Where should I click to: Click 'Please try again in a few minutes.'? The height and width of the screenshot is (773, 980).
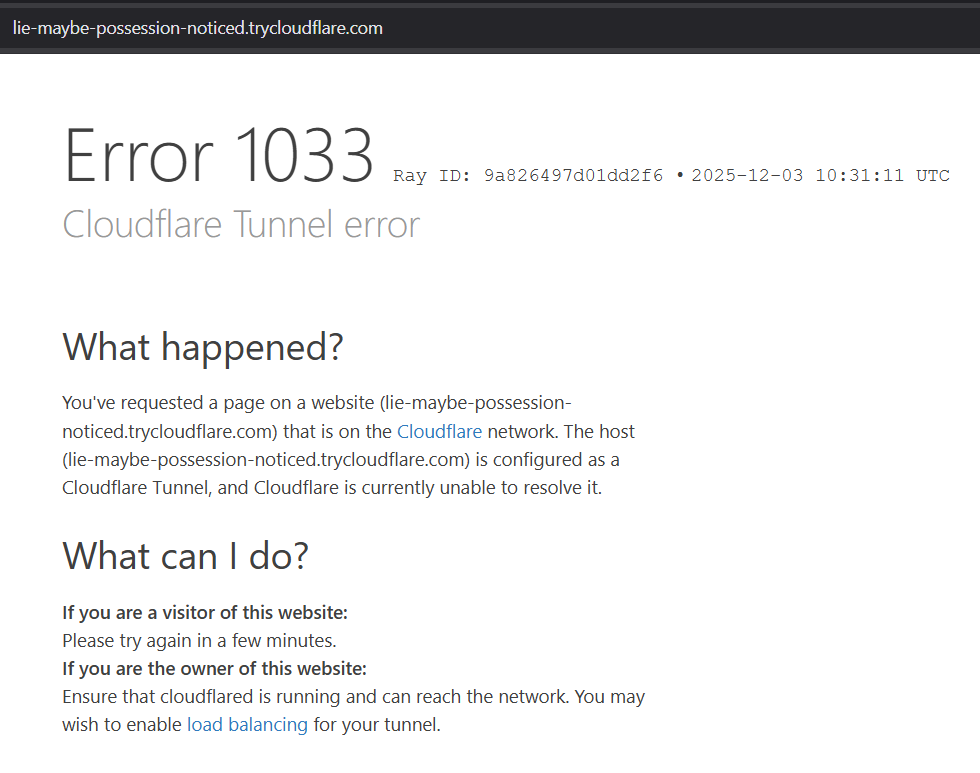(199, 641)
